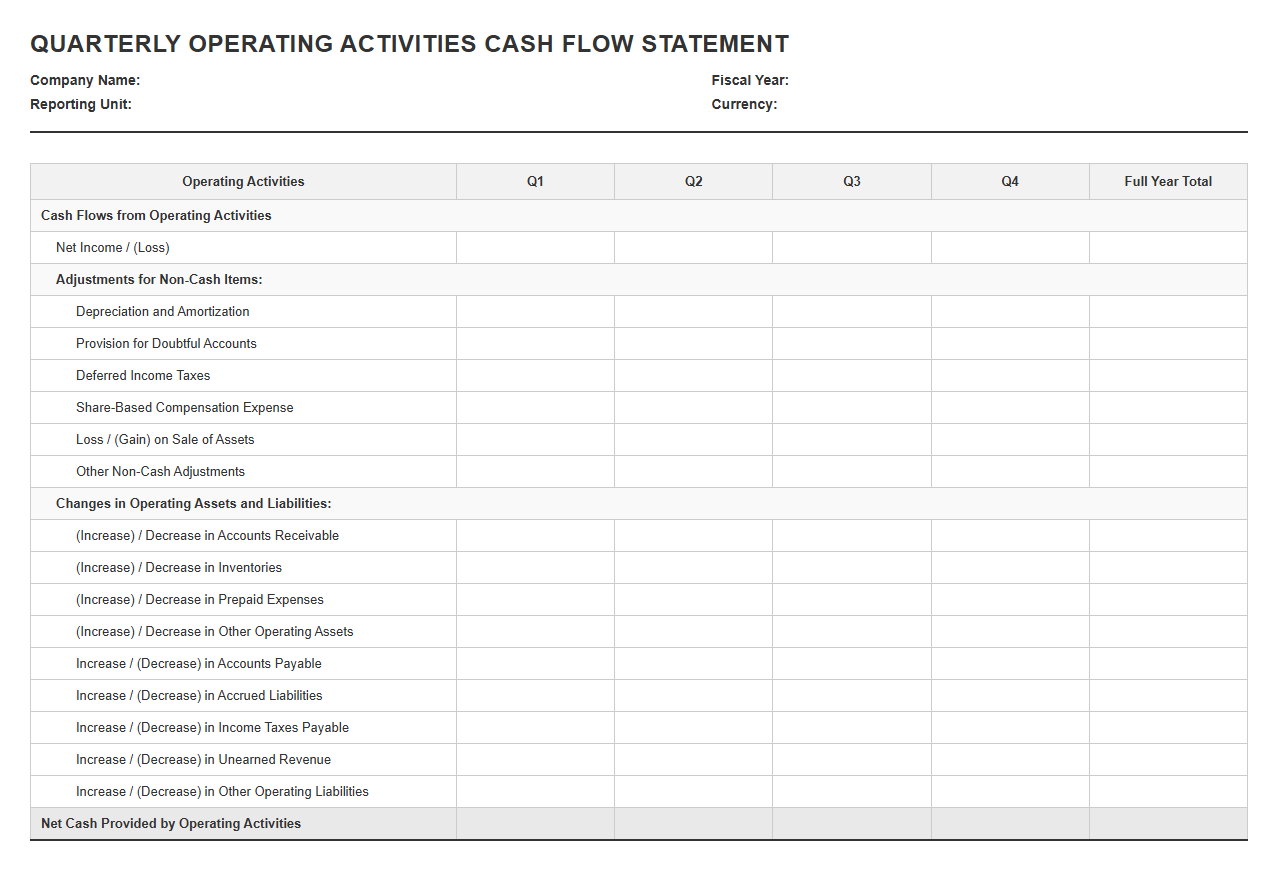The width and height of the screenshot is (1278, 871).
Task: Click Other Operating Liabilities row label
Action: (x=222, y=791)
